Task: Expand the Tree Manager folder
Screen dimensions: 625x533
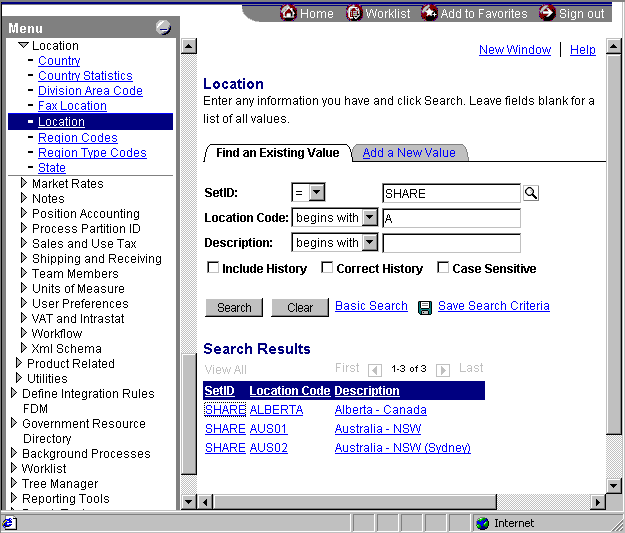Action: 14,483
